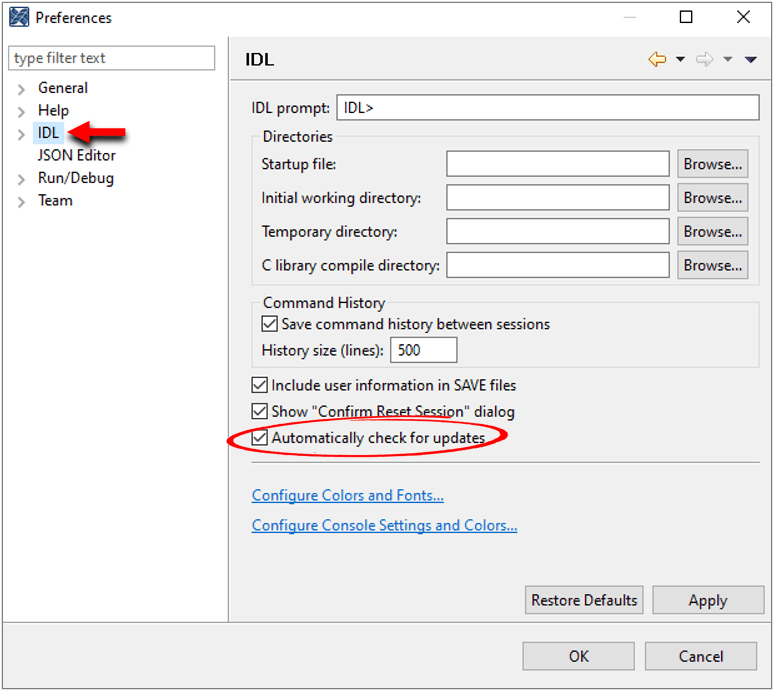
Task: Click the Cancel button
Action: coord(701,656)
